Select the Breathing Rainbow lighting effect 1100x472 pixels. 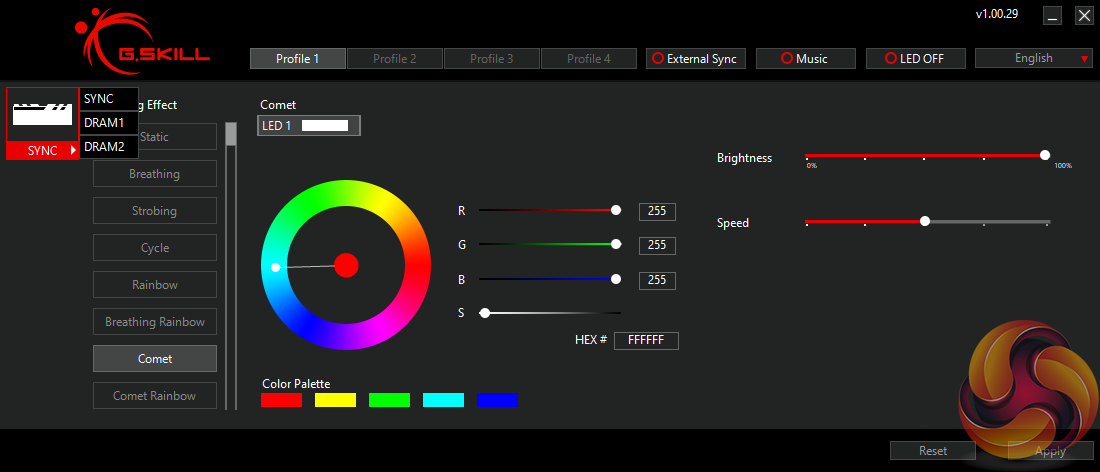[155, 322]
